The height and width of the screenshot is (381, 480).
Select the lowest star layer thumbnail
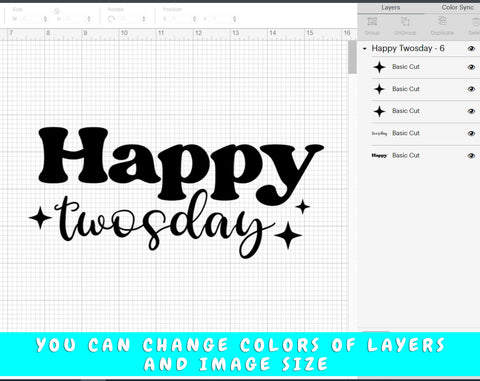(x=379, y=111)
